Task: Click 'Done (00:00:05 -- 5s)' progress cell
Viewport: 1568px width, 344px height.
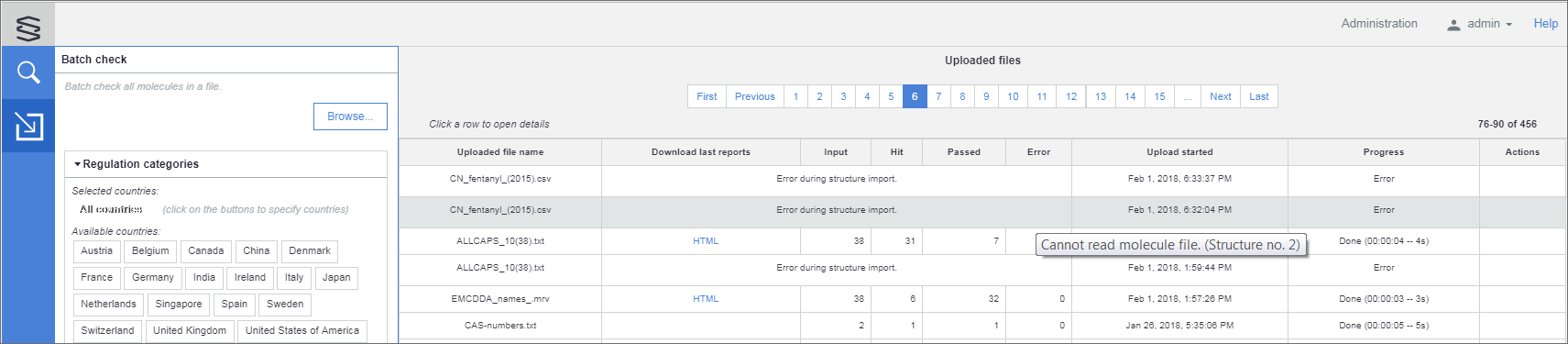Action: click(1384, 326)
